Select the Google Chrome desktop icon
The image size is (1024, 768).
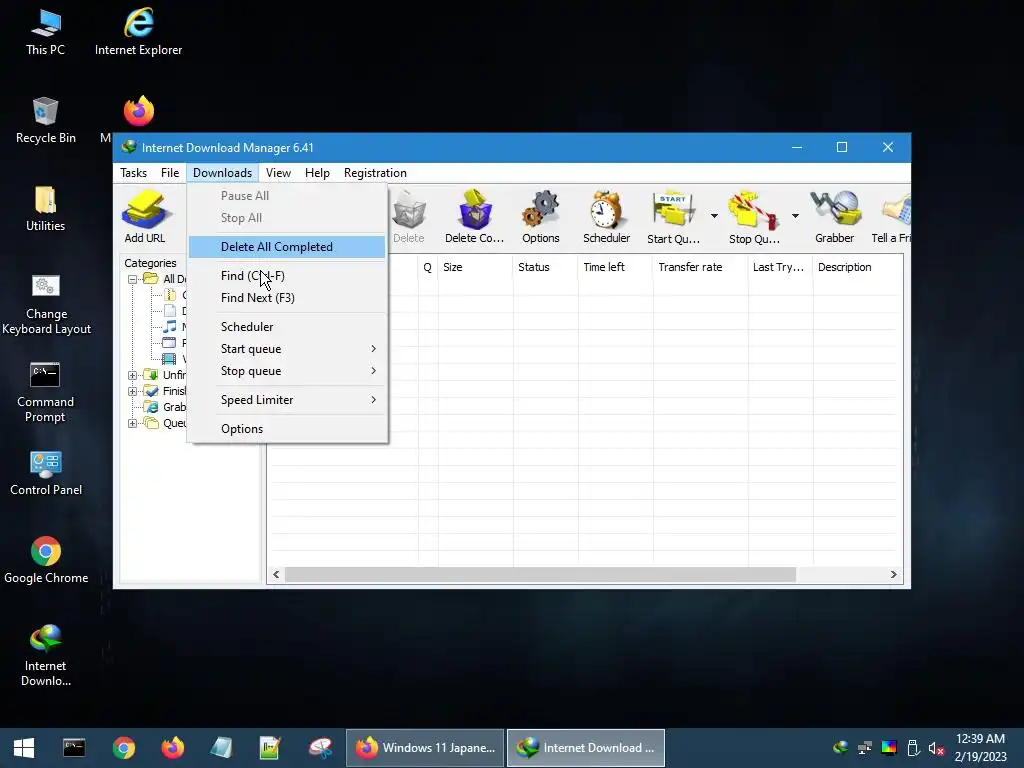pyautogui.click(x=46, y=560)
